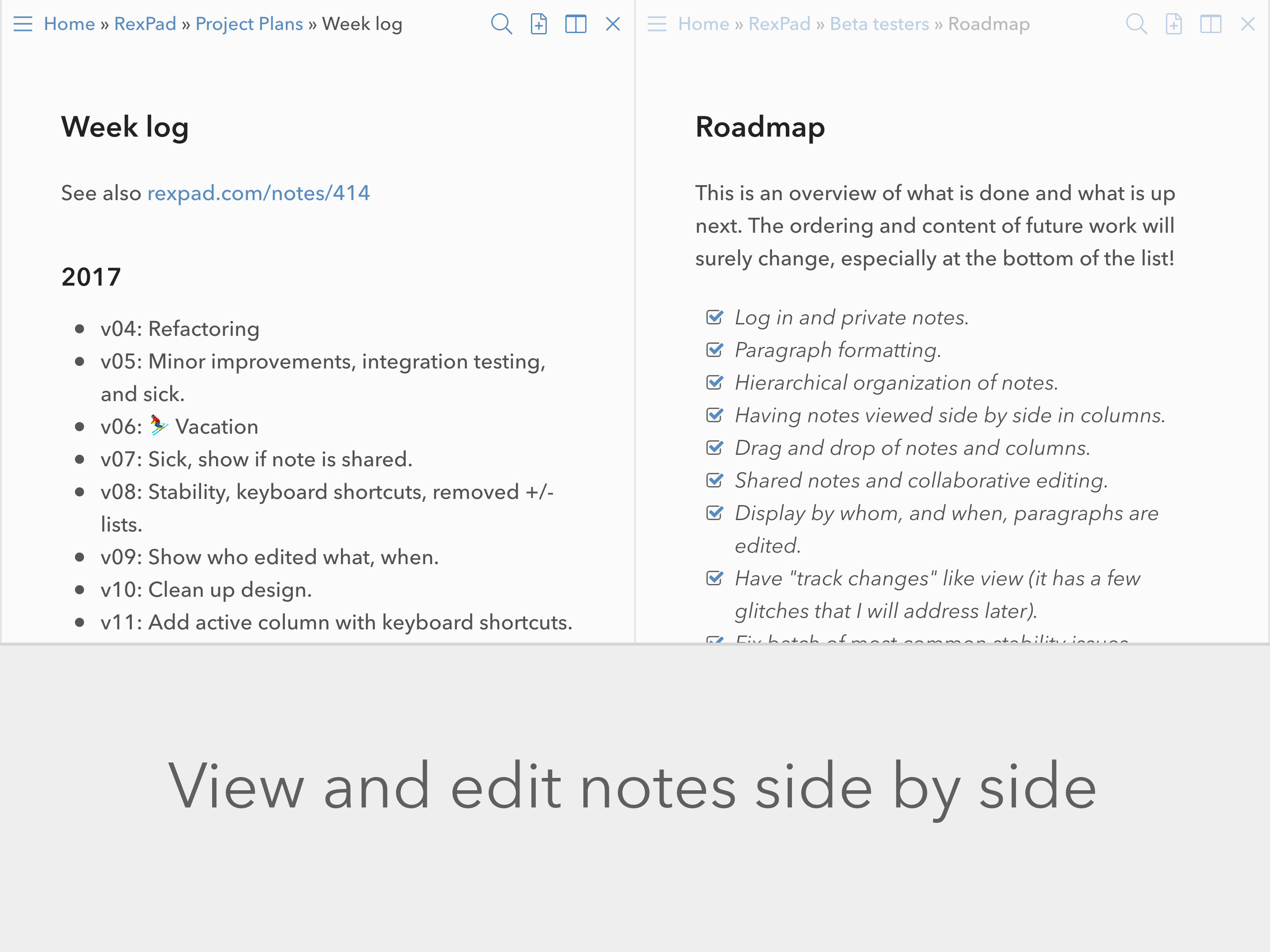Viewport: 1270px width, 952px height.
Task: Click 'v09: Show who edited what, when'
Action: (x=270, y=557)
